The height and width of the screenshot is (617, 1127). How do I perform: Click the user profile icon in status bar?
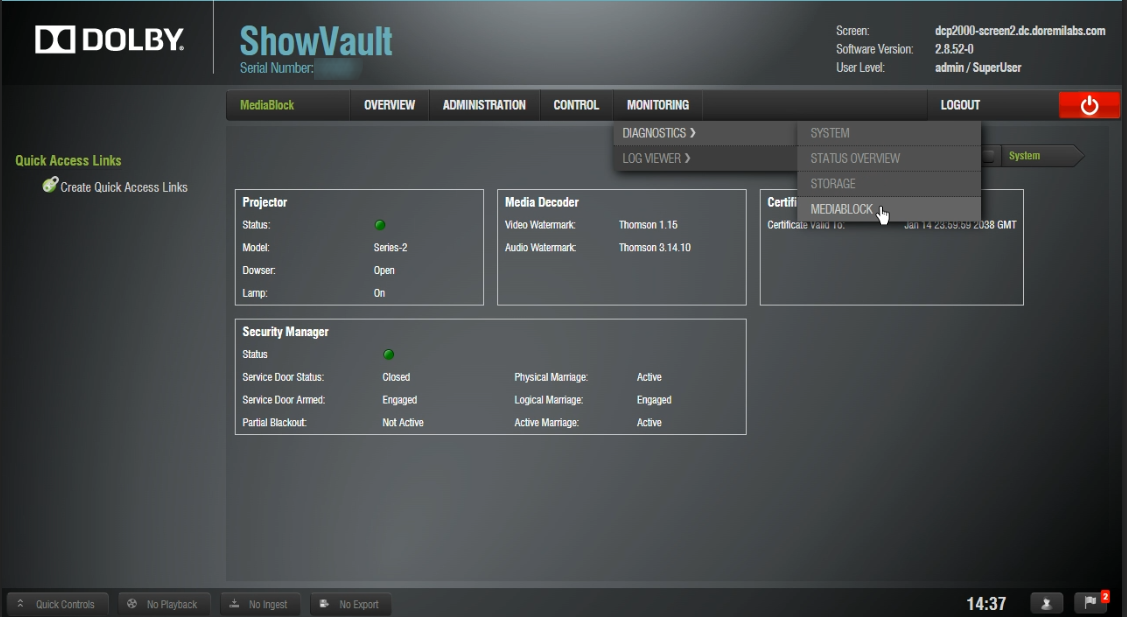click(1046, 603)
